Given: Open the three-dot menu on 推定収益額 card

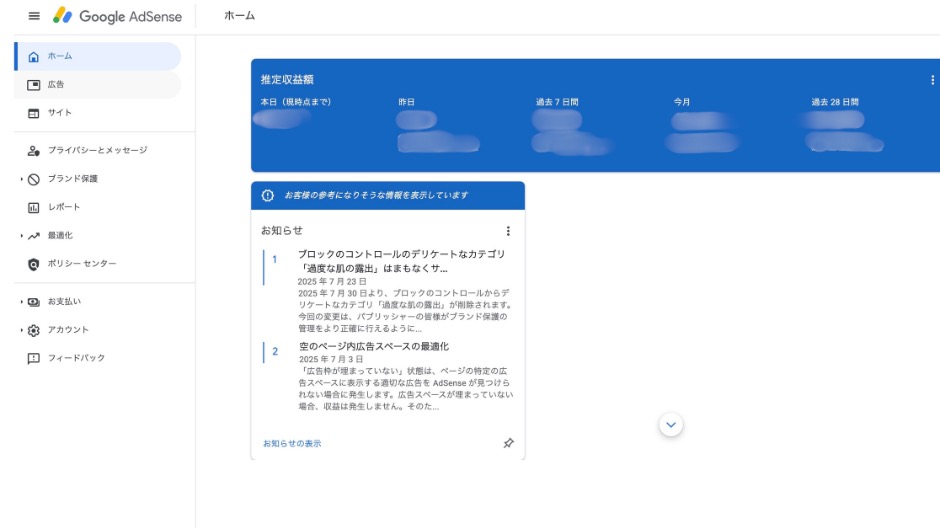Looking at the screenshot, I should [932, 80].
